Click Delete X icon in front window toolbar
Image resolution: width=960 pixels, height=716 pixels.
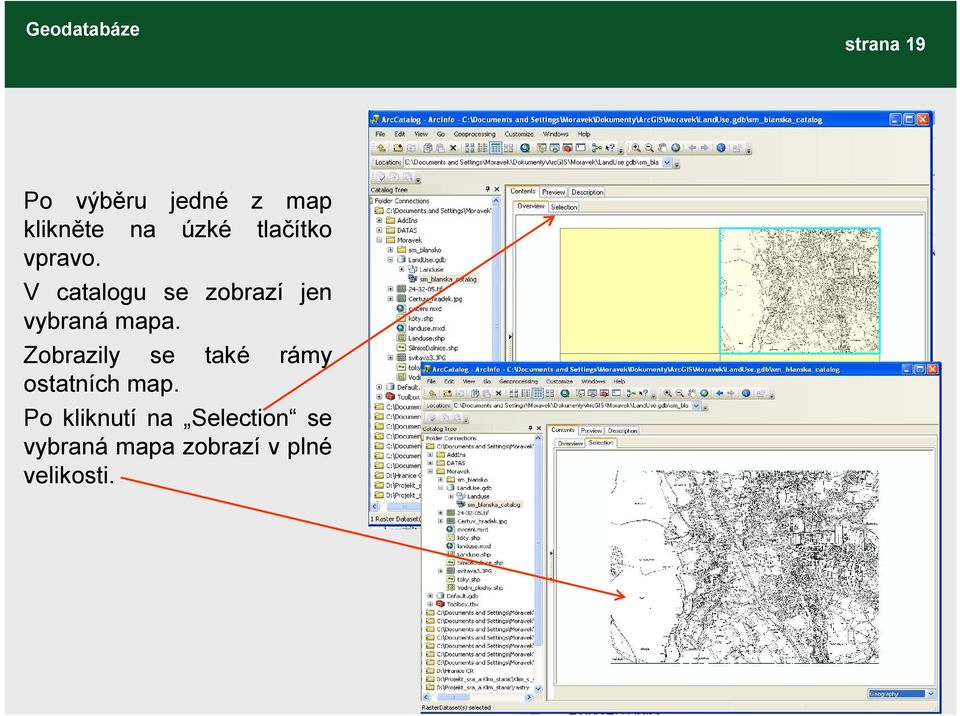point(498,393)
